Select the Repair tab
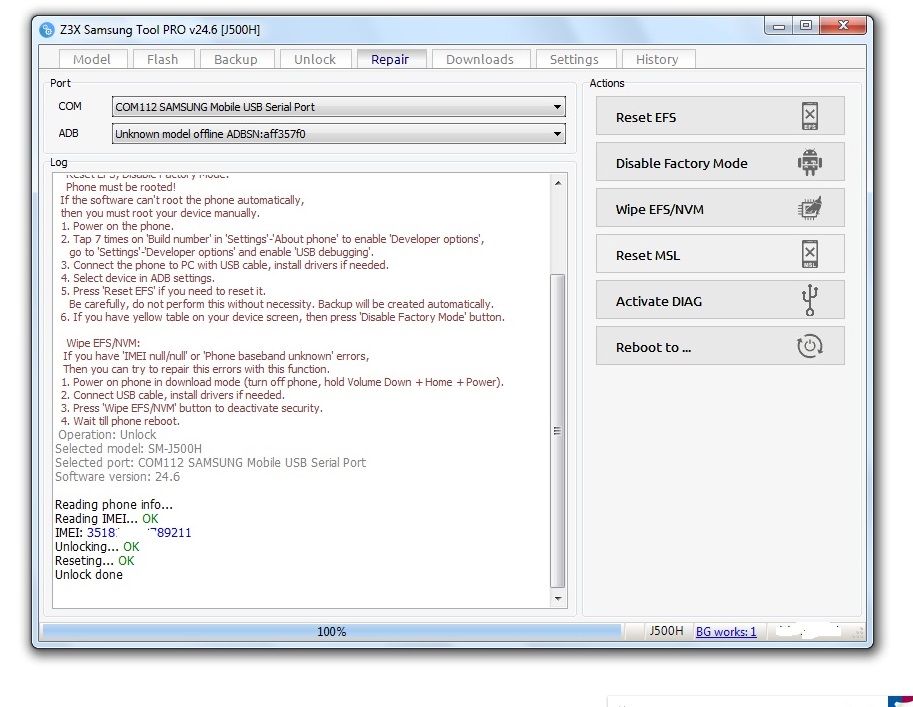 coord(390,59)
